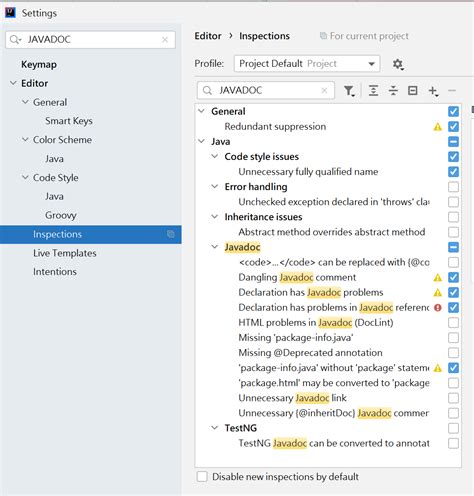Select Unnecessary Javadoc link inspection
The height and width of the screenshot is (496, 474).
coord(292,398)
